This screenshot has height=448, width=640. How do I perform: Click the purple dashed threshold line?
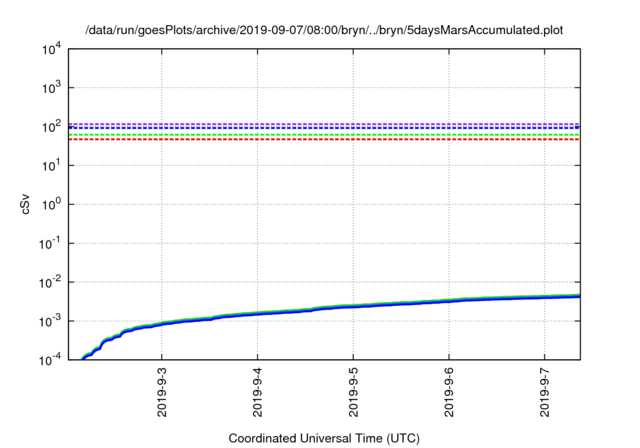(x=324, y=124)
